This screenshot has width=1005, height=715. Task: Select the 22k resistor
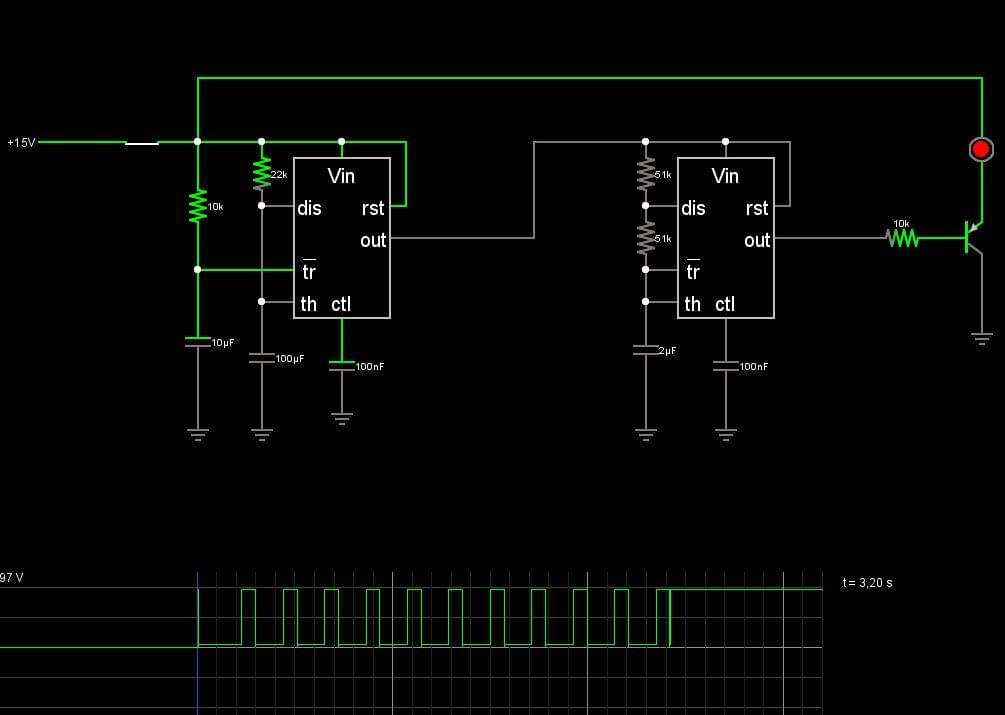[262, 174]
